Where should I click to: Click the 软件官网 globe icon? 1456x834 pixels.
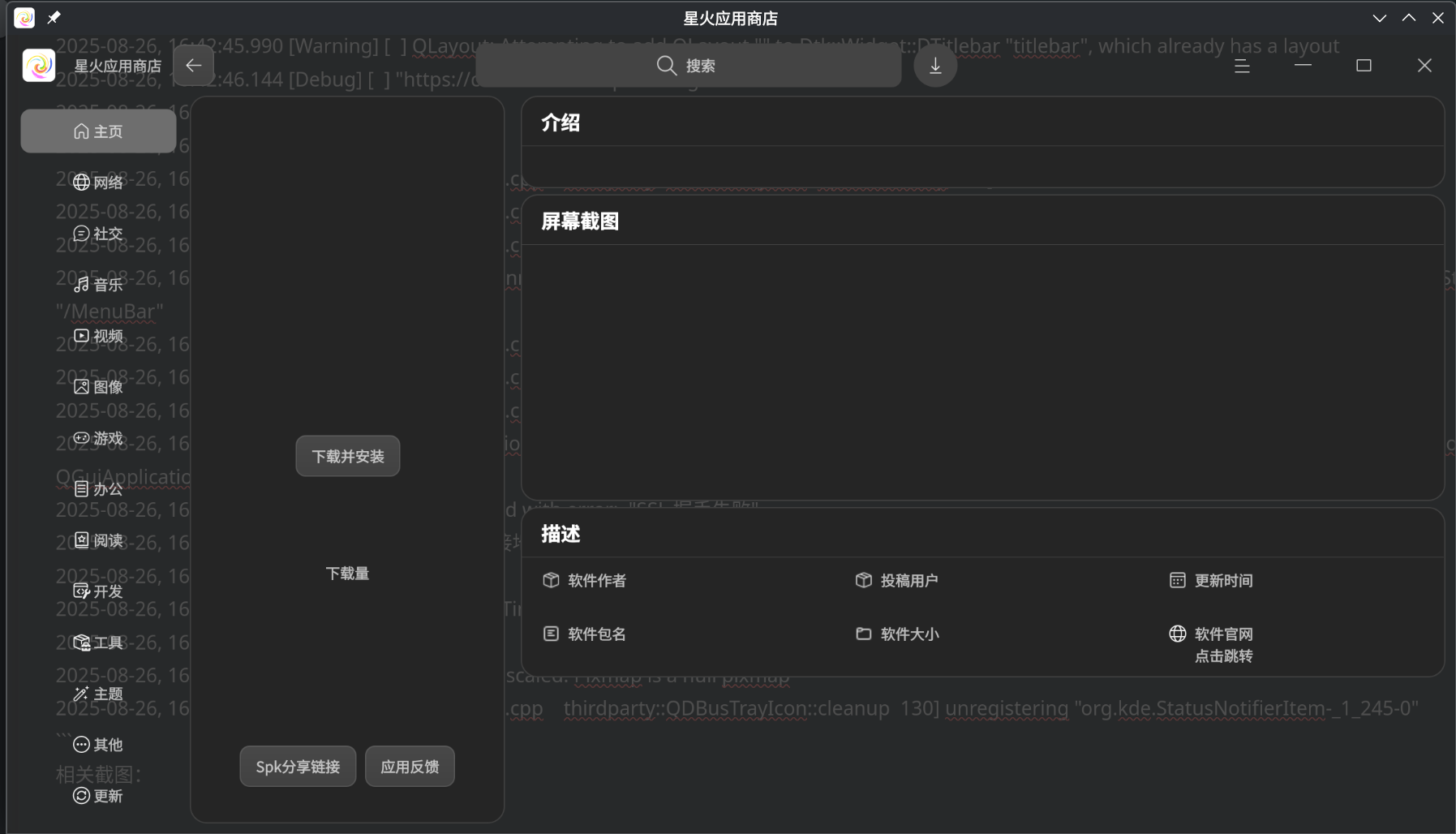pos(1178,634)
